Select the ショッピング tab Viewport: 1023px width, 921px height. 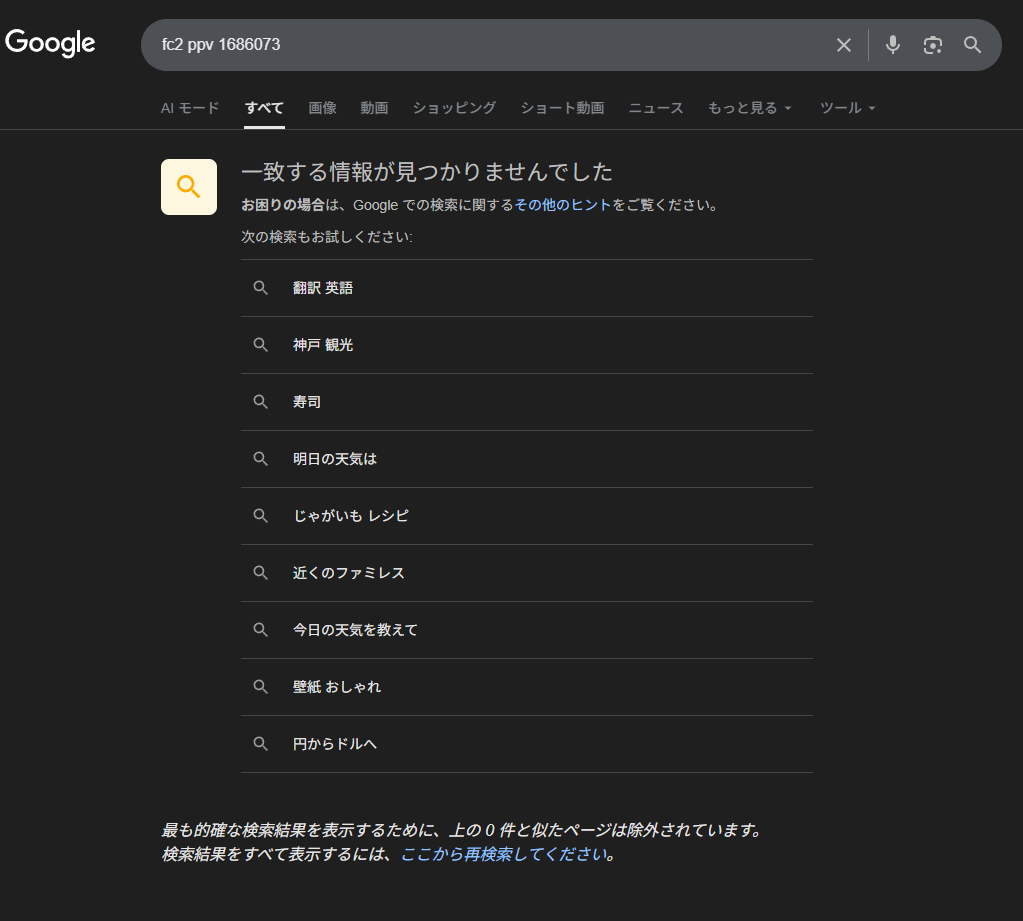pos(454,108)
